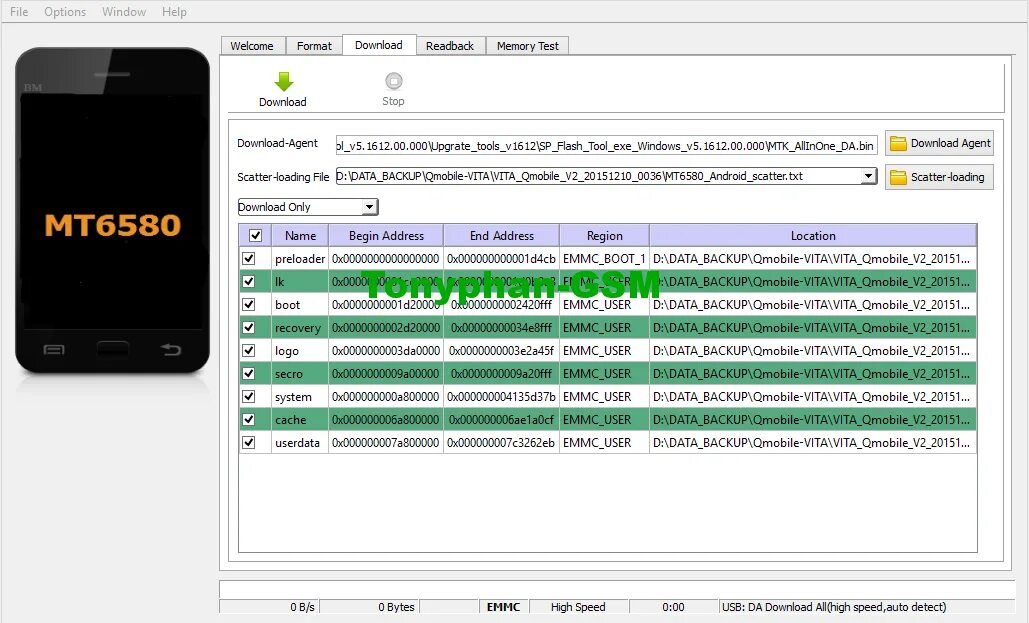
Task: Uncheck the recovery partition checkbox
Action: pos(249,328)
